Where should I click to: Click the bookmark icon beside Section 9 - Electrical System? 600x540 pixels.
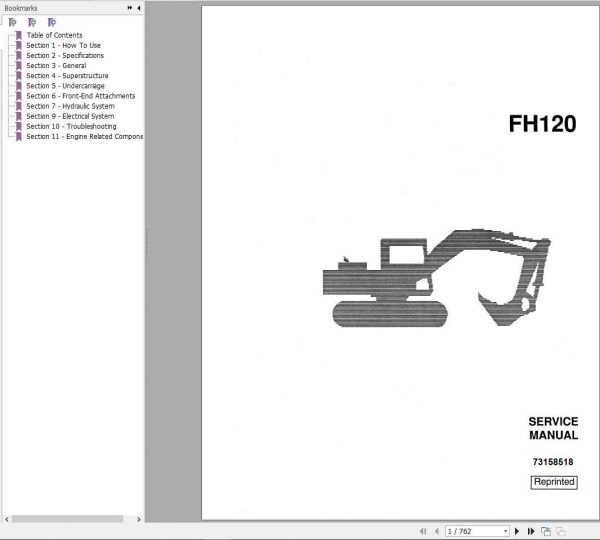[x=19, y=116]
